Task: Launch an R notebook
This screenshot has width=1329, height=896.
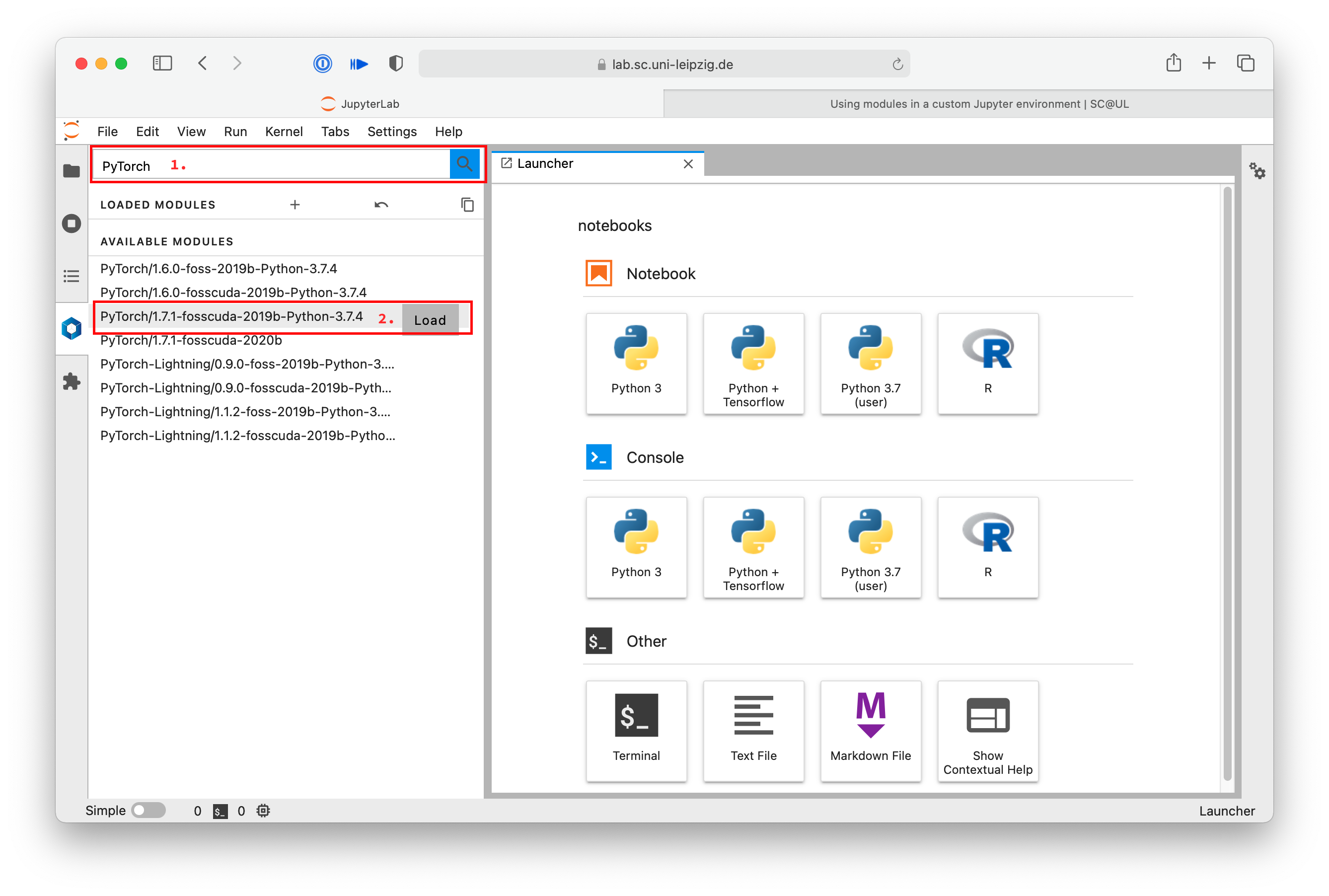Action: pyautogui.click(x=987, y=364)
